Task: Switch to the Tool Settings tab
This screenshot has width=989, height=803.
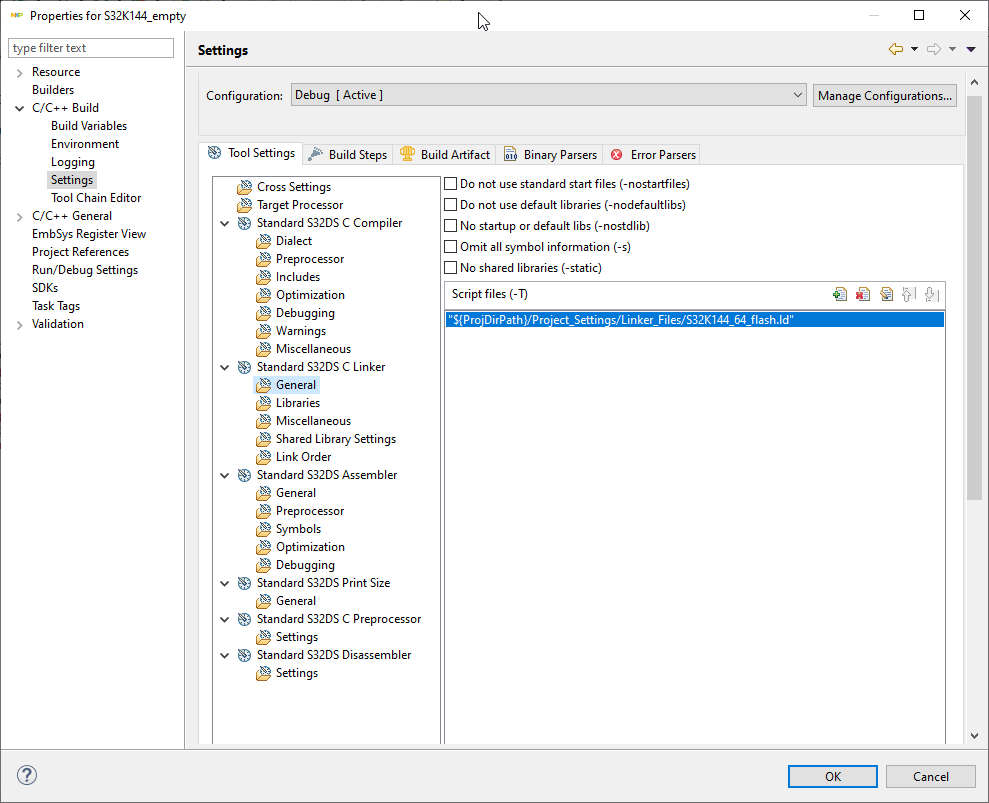Action: pyautogui.click(x=251, y=153)
